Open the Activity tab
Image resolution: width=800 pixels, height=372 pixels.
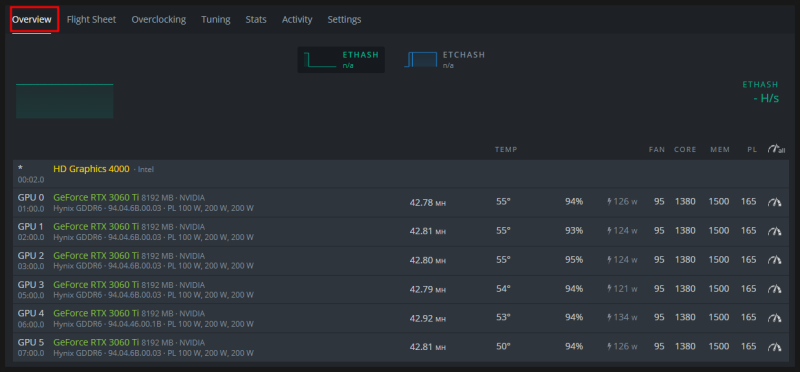point(297,19)
